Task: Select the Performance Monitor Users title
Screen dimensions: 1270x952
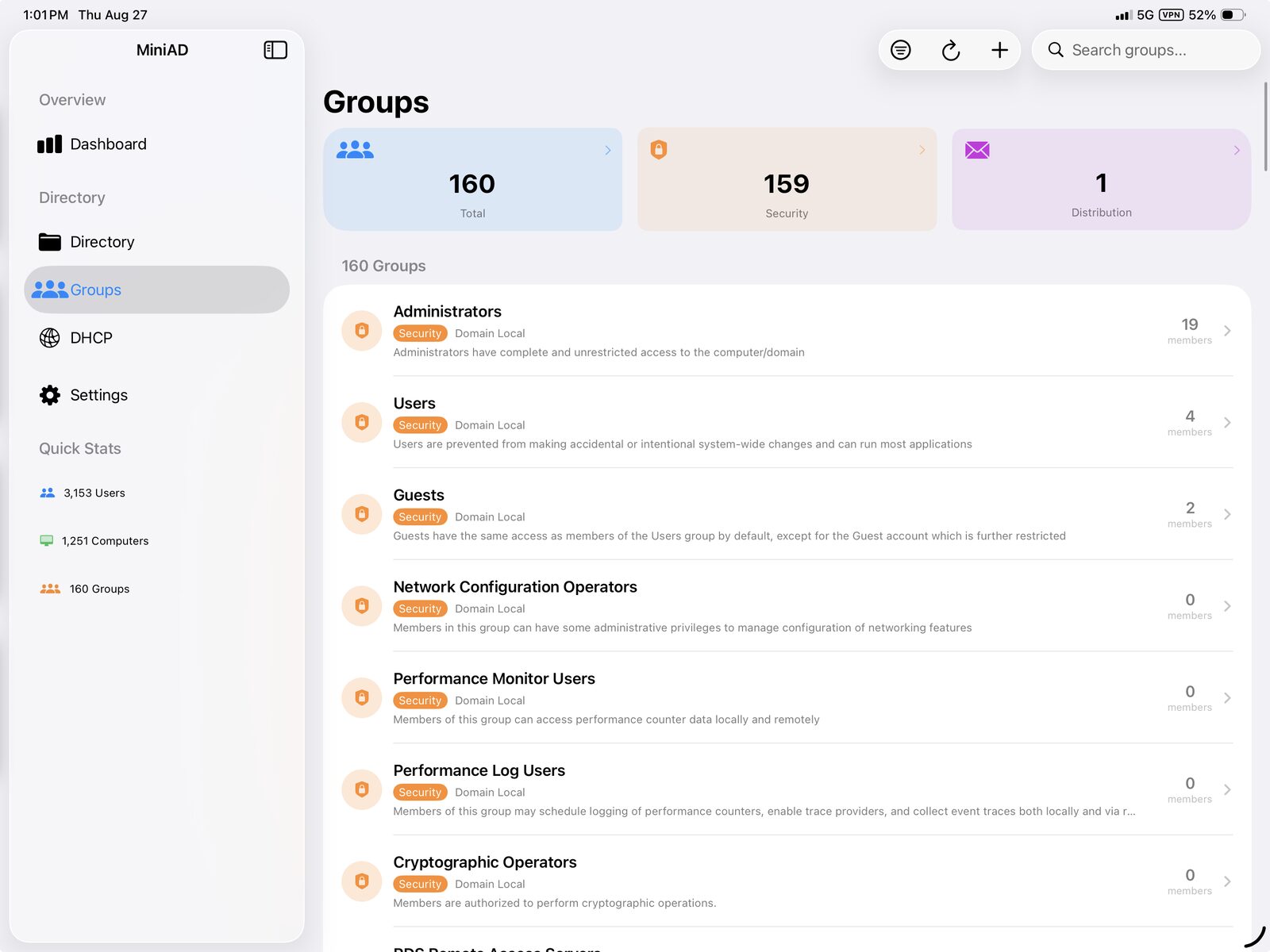Action: click(494, 679)
